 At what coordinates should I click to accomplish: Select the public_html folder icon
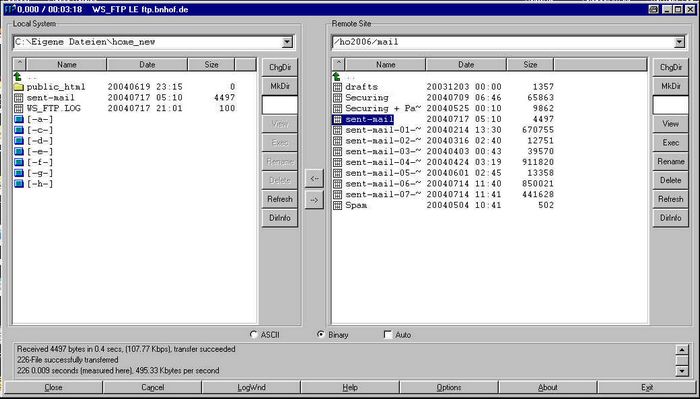coord(18,87)
